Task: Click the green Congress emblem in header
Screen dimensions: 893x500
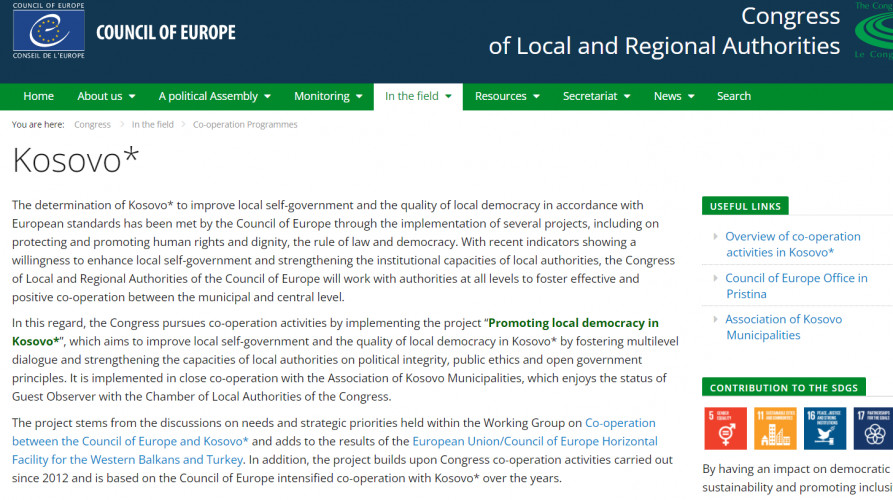Action: point(874,30)
